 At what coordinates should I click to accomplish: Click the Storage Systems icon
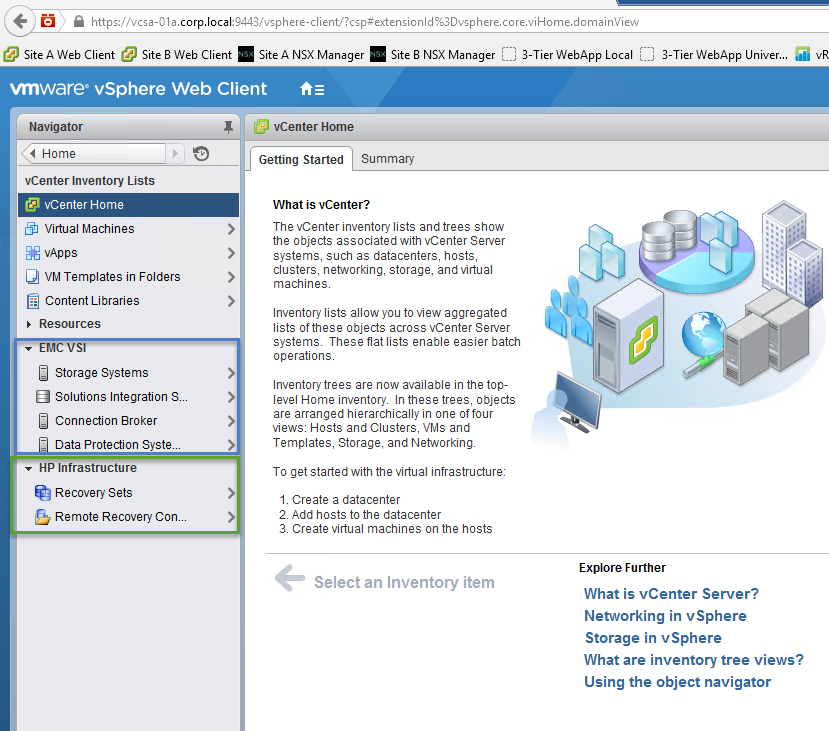tap(43, 373)
